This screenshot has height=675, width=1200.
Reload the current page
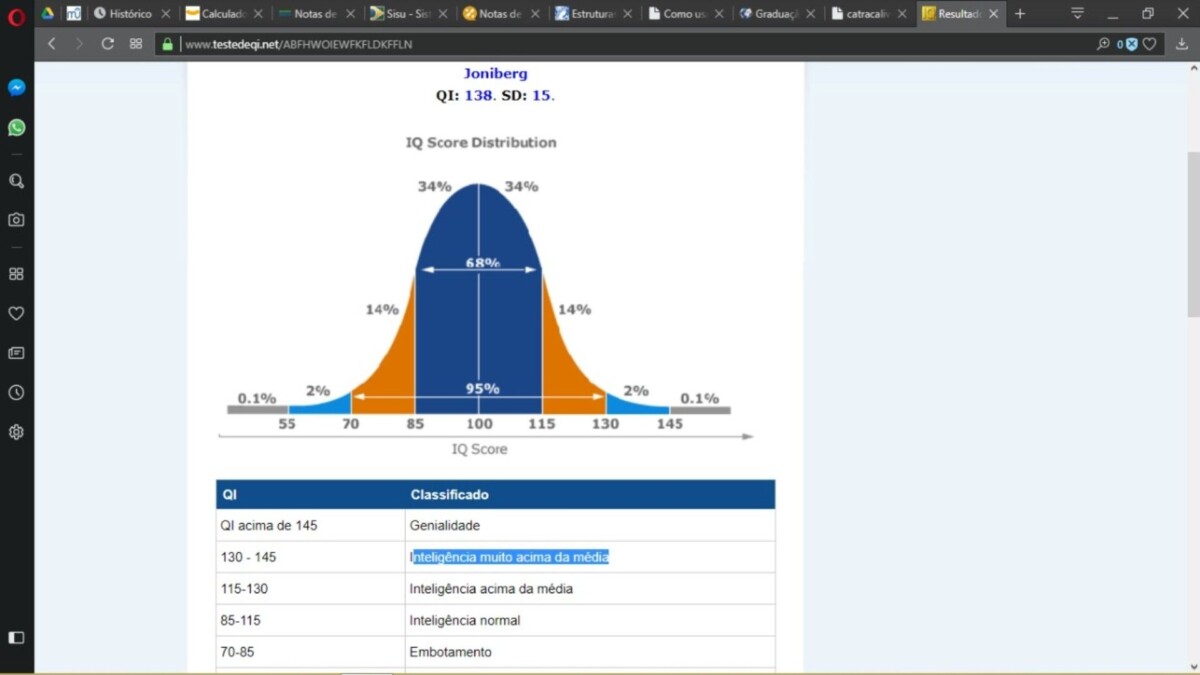pos(108,44)
